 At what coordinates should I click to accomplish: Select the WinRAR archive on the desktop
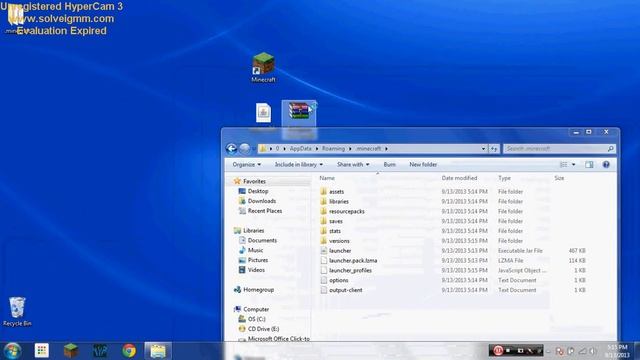[300, 112]
